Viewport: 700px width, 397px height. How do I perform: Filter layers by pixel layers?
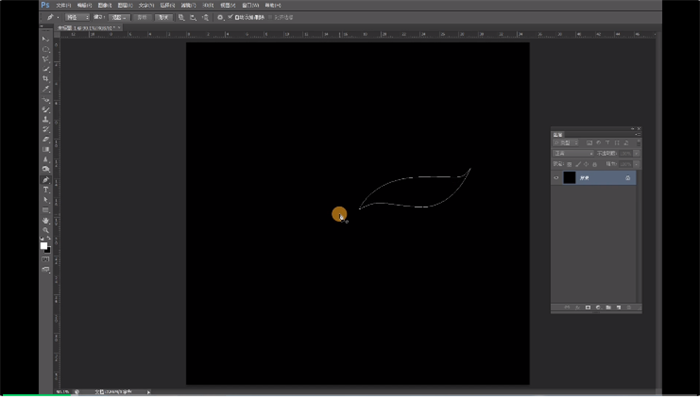[589, 142]
